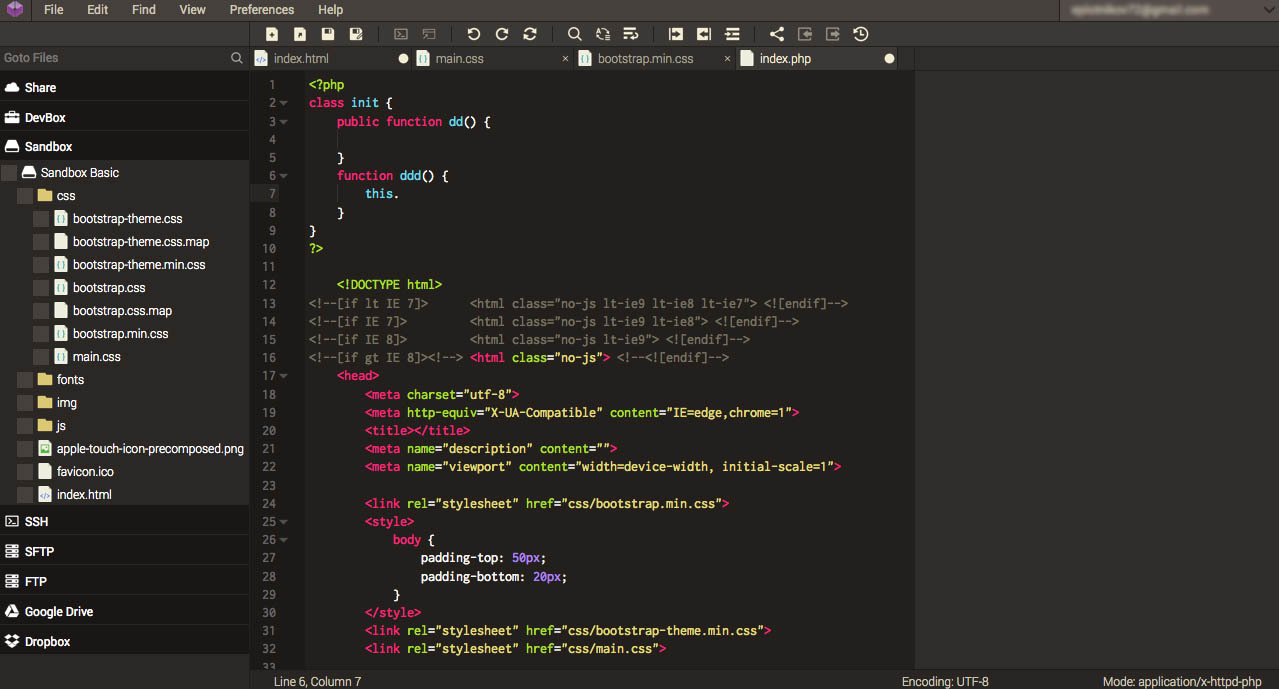
Task: Tick the checkbox beside Sandbox Basic
Action: click(9, 173)
